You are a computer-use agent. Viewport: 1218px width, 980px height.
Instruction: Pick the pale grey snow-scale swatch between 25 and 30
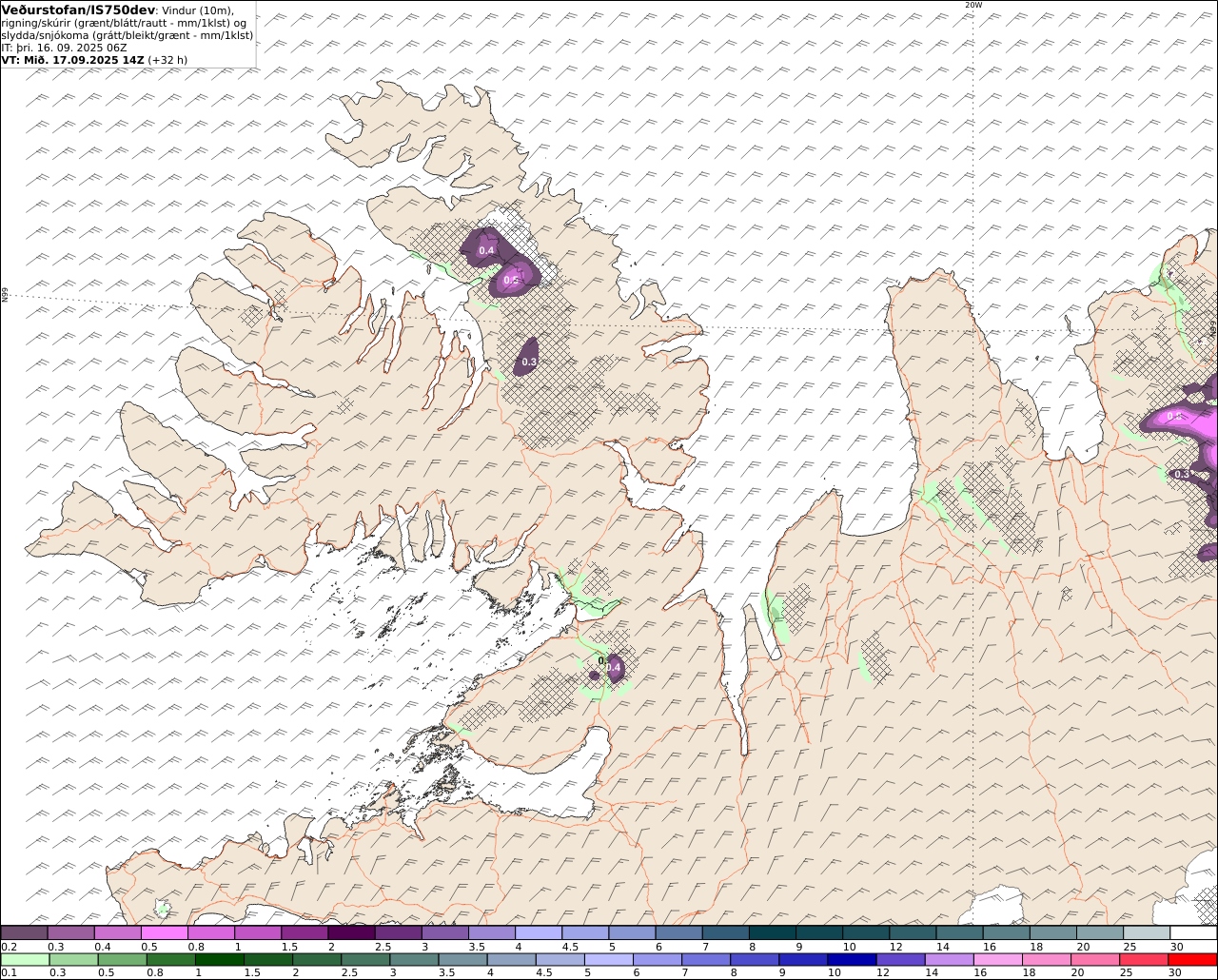click(x=1148, y=932)
